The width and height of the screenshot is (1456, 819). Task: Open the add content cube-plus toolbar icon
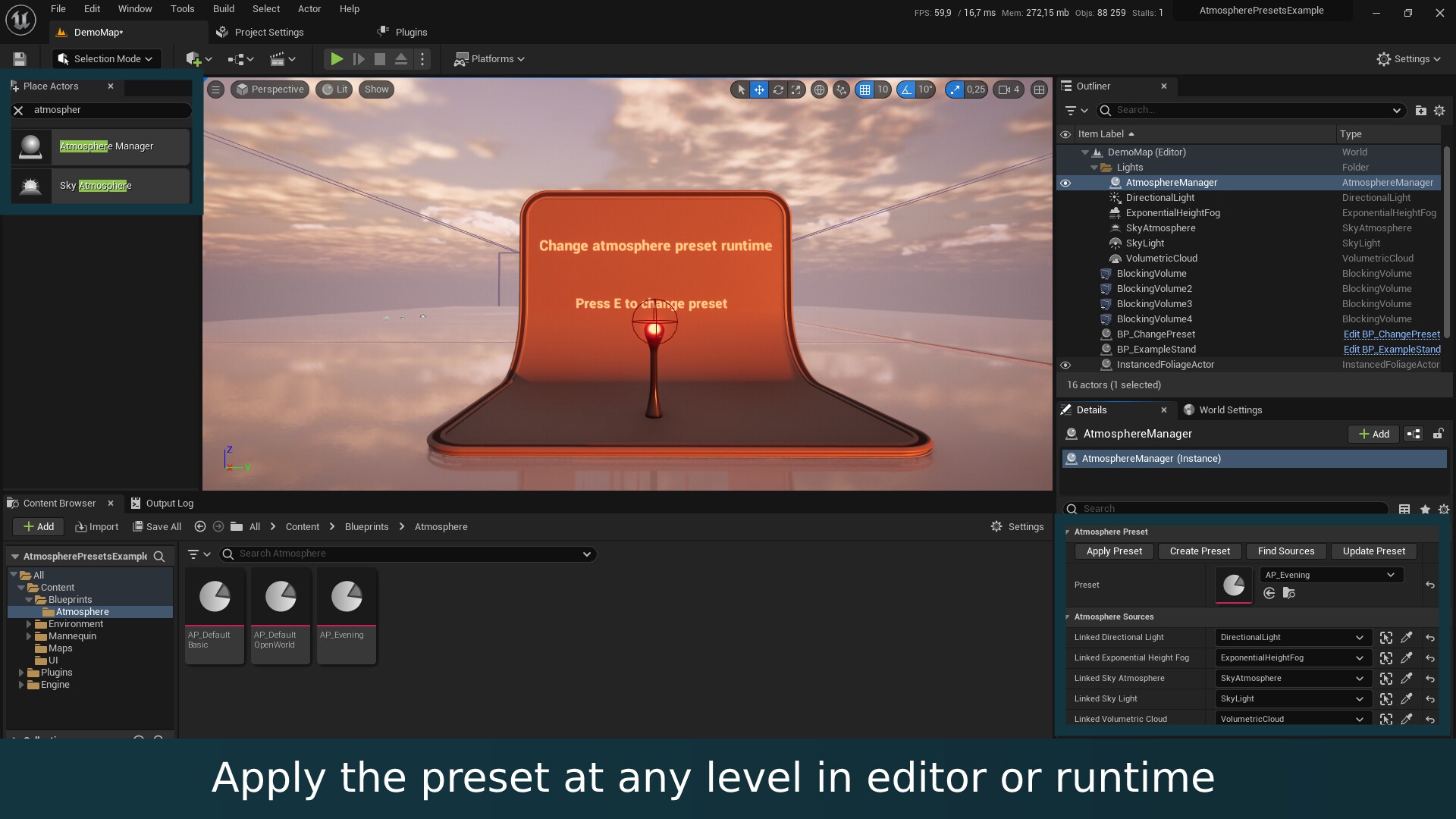tap(193, 59)
